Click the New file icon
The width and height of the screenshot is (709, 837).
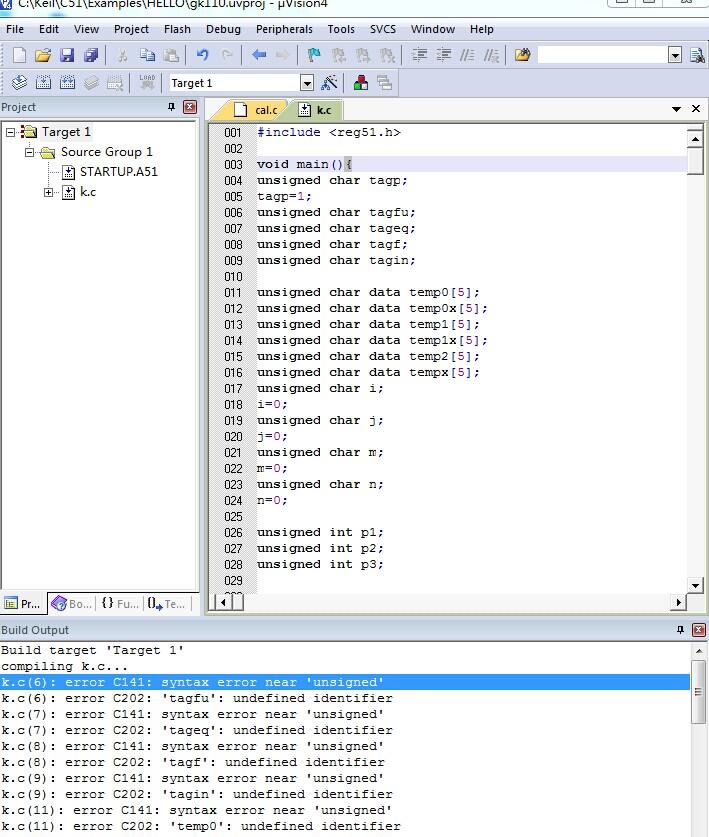click(19, 55)
